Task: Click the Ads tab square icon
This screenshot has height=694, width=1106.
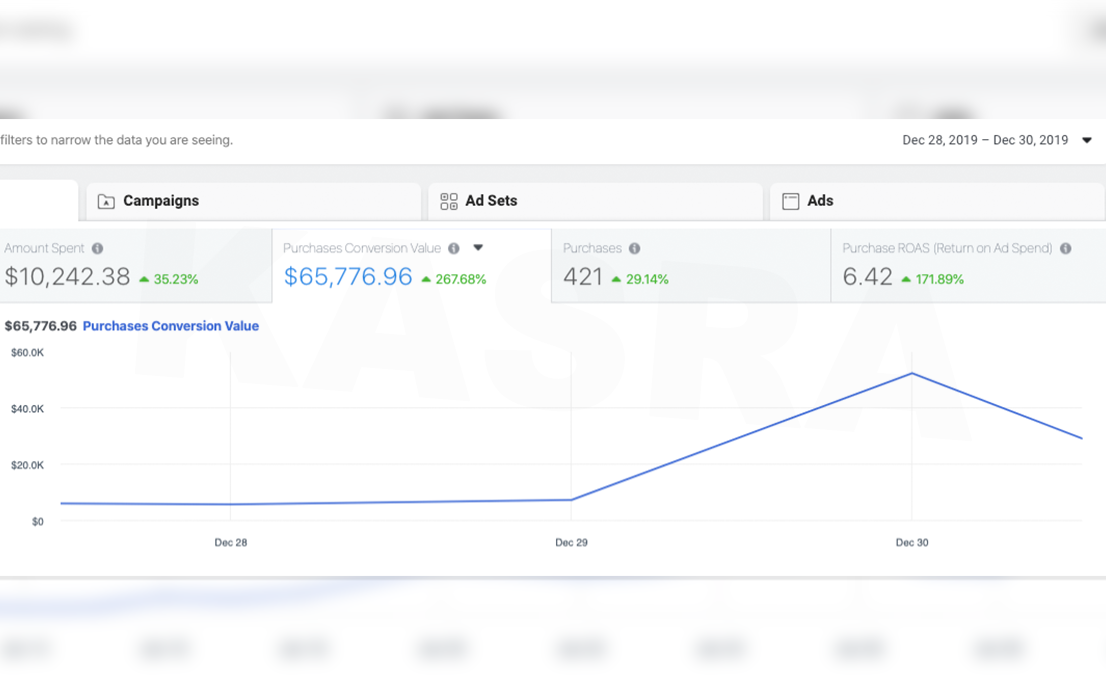Action: click(790, 201)
